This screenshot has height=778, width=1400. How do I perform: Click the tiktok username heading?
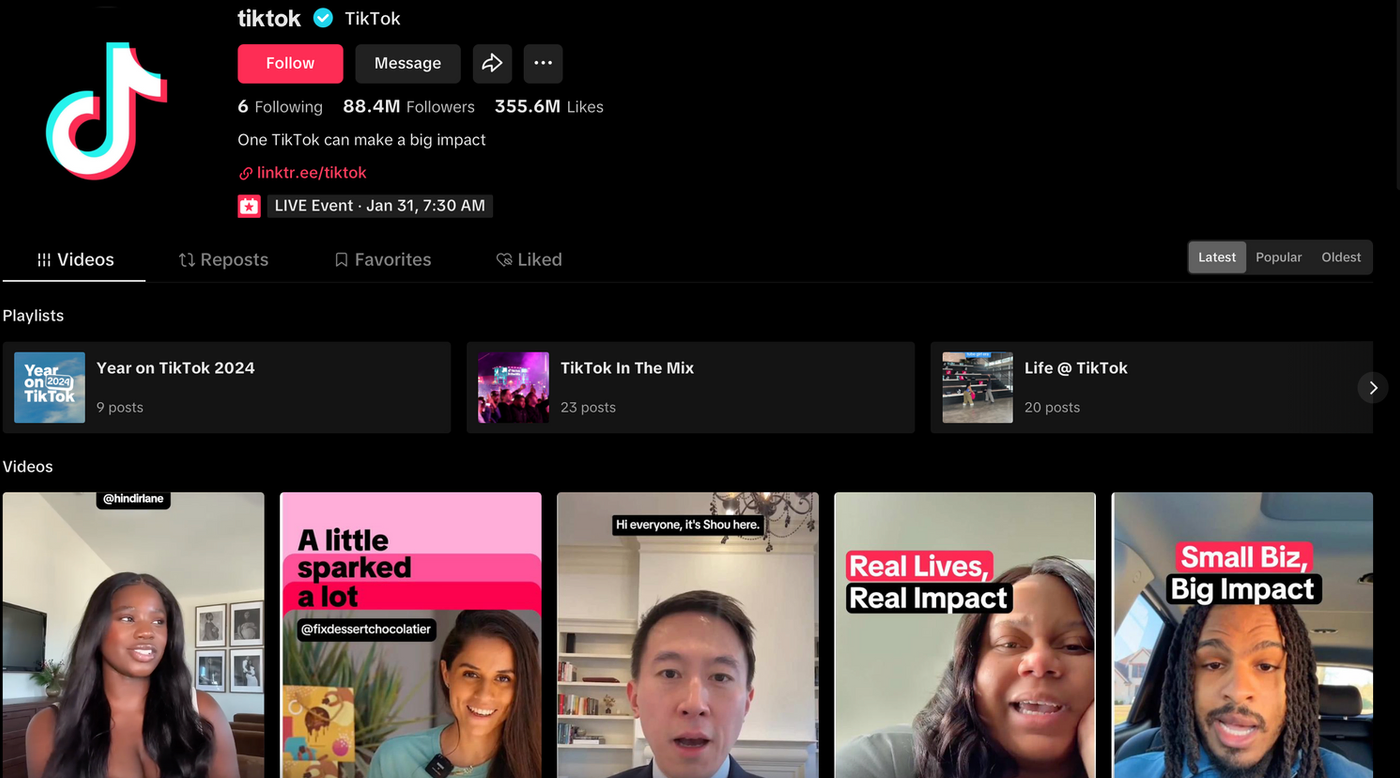click(x=269, y=18)
